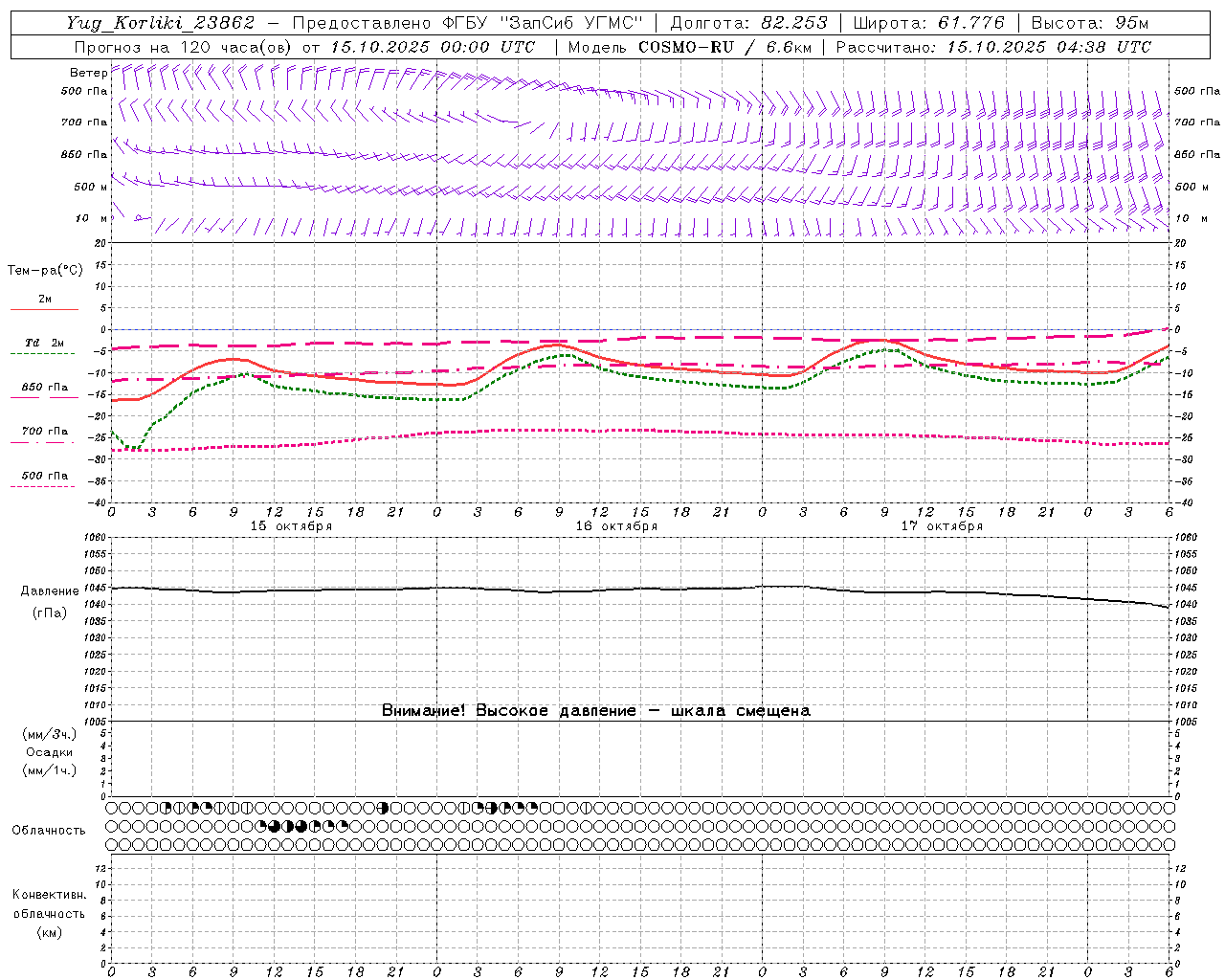Viewport: 1225px width, 980px height.
Task: Click the Прогноз на 120 часа(ов) text
Action: point(183,47)
